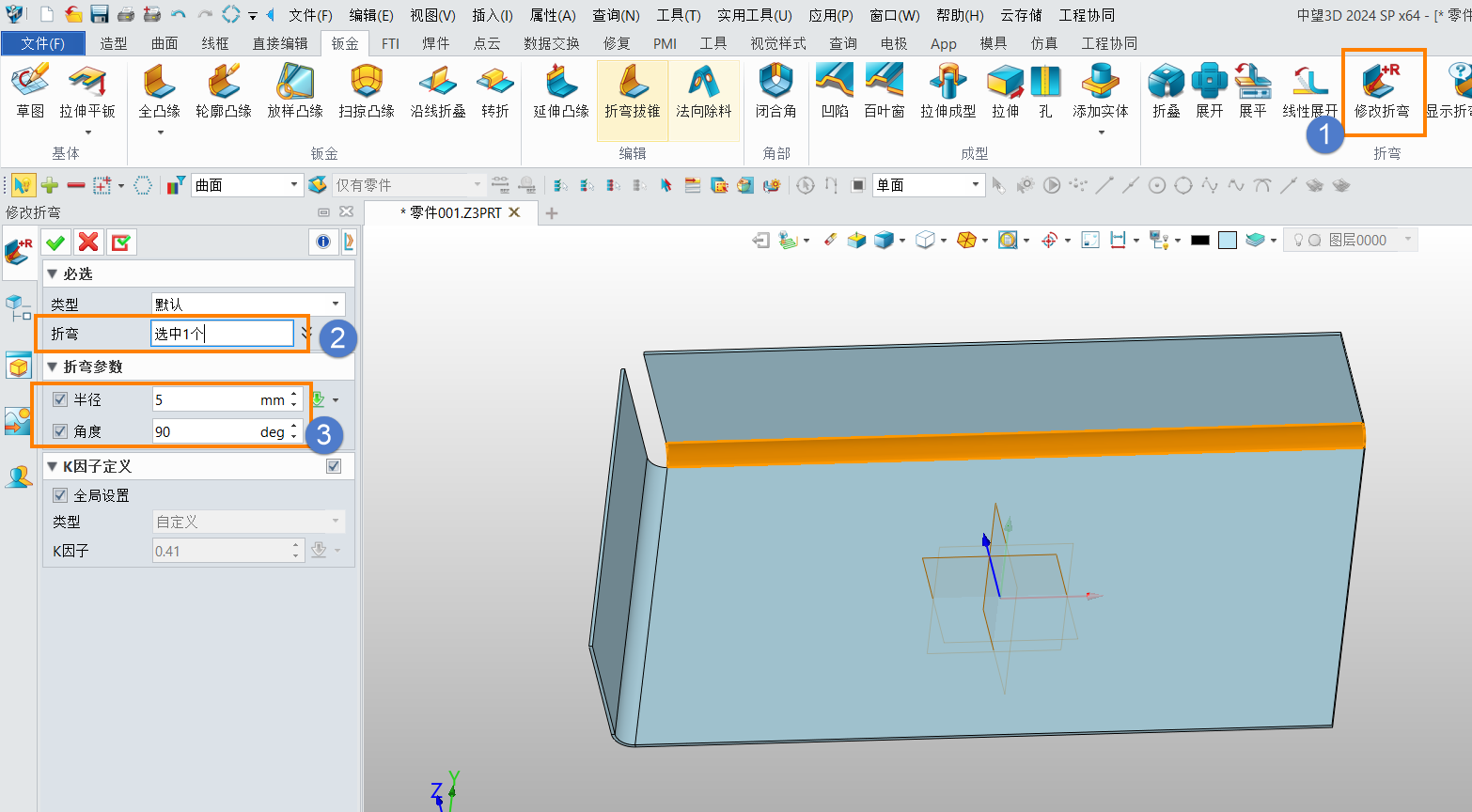Open the 类型 默认 dropdown
This screenshot has height=812, width=1472.
[248, 304]
